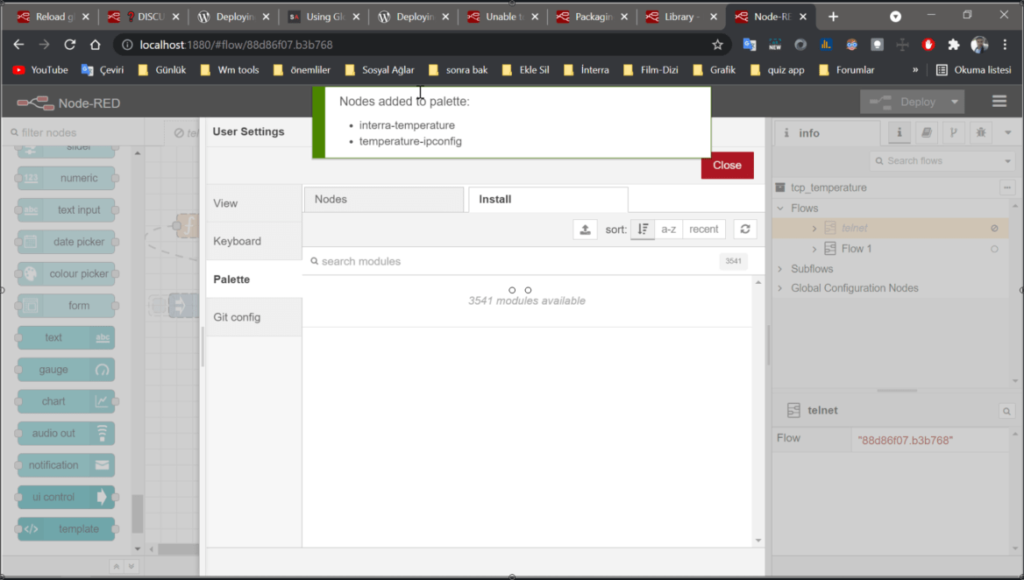Select the chart dashboard node

pyautogui.click(x=66, y=402)
